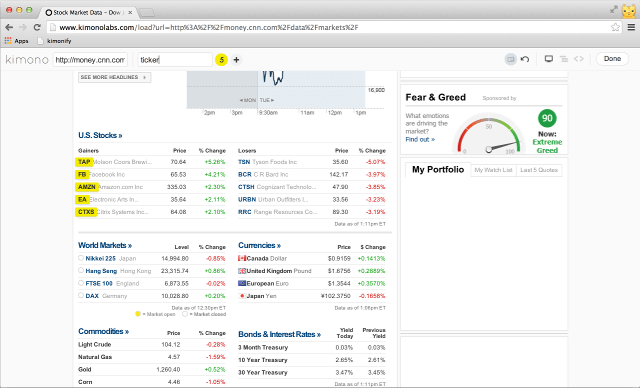The width and height of the screenshot is (640, 388).
Task: Open the Fear & Greed Find out link
Action: click(x=420, y=140)
